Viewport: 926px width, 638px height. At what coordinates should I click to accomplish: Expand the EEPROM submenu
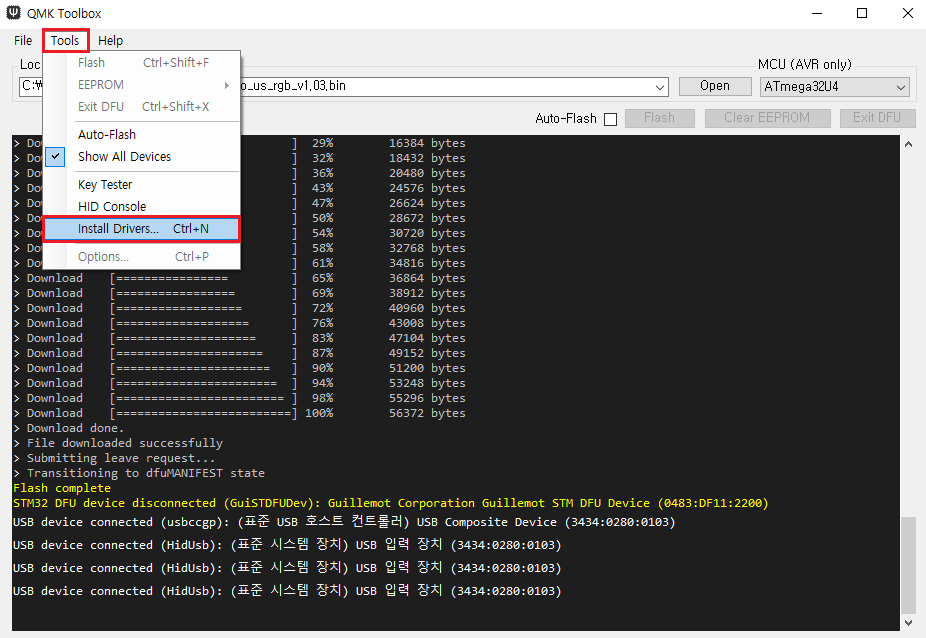click(142, 85)
